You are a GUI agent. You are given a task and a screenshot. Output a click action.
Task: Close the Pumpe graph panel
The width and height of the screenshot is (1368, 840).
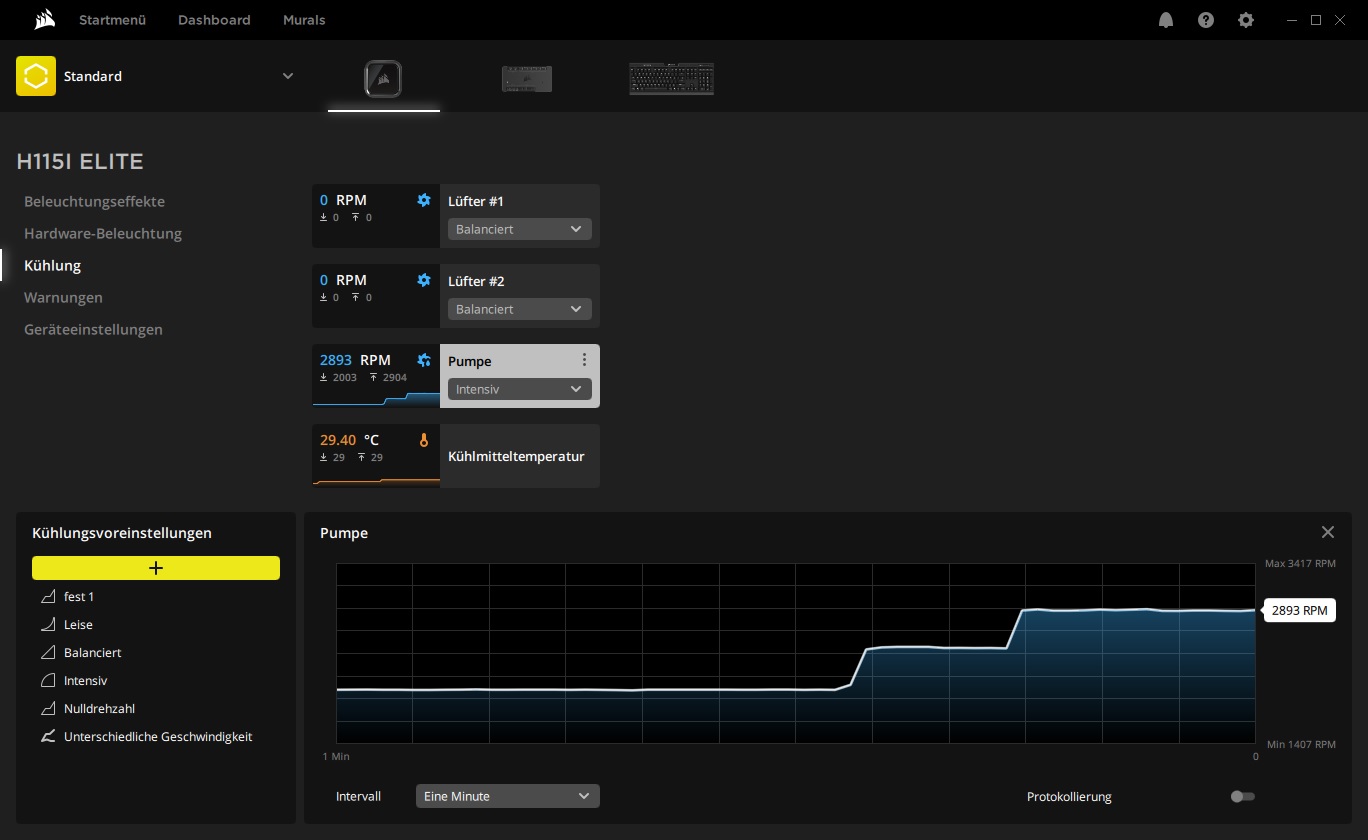(1328, 532)
